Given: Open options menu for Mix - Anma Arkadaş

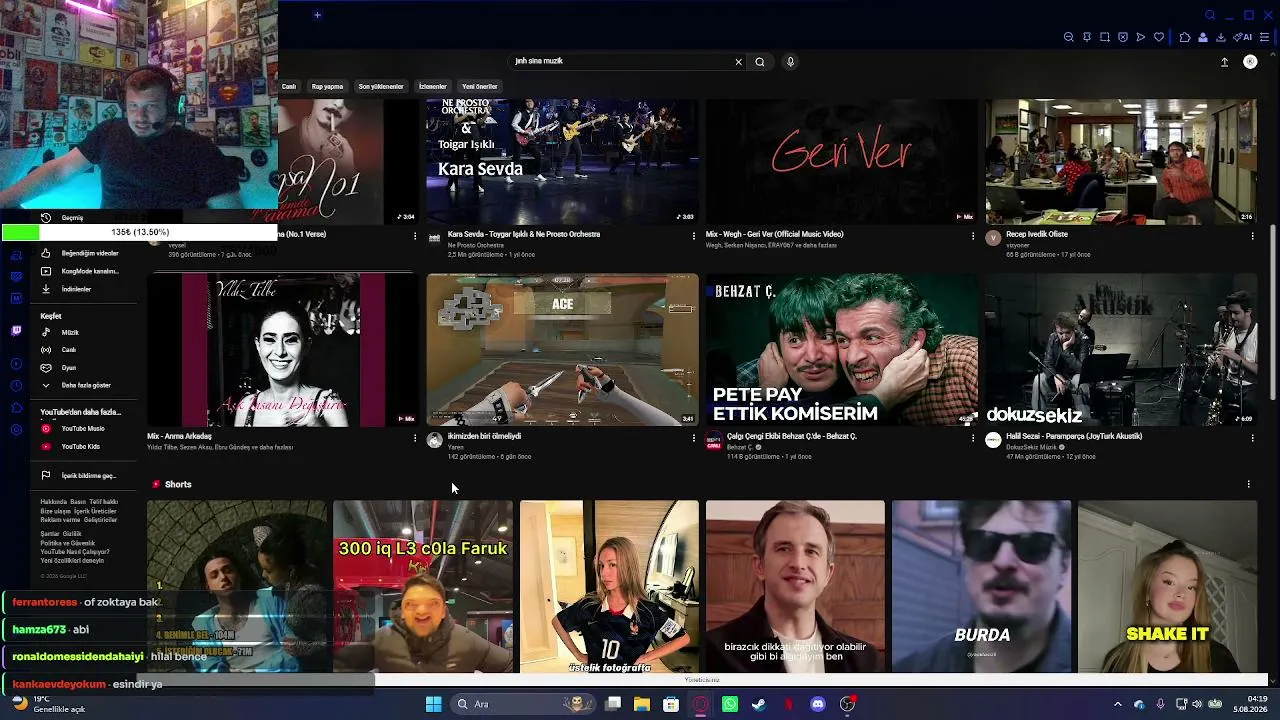Looking at the screenshot, I should [415, 438].
